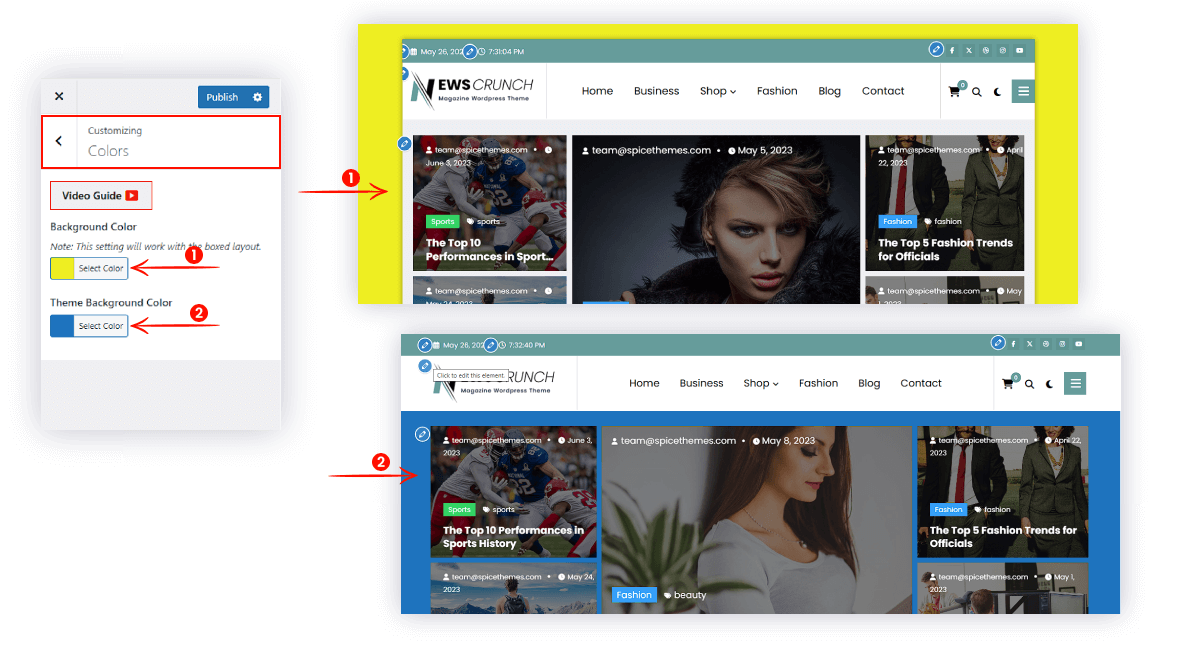This screenshot has height=645, width=1193.
Task: Open 'The Top 5 Fashion Trends for Officials' yellow preview
Action: (945, 249)
